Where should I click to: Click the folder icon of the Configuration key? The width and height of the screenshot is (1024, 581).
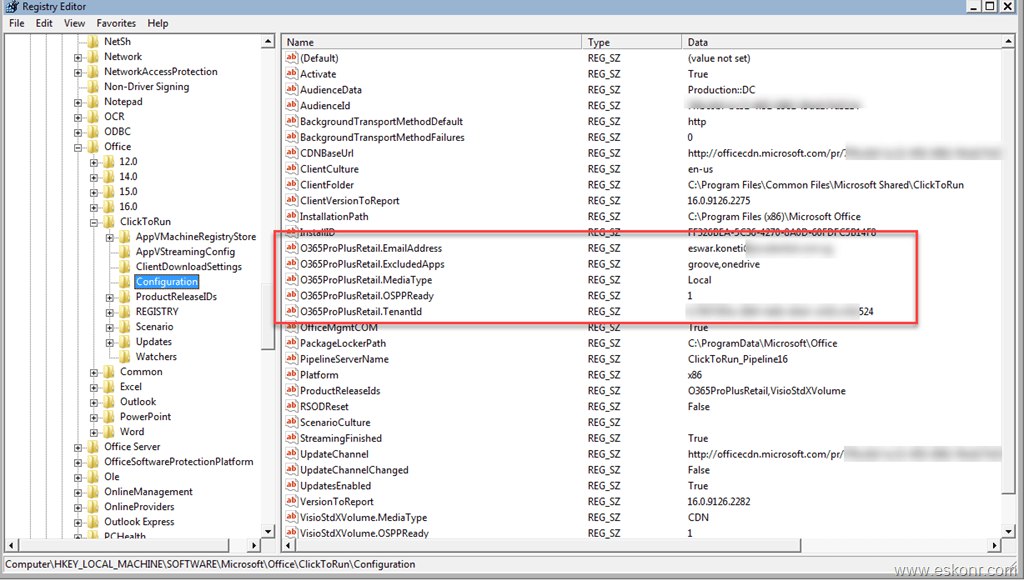tap(125, 282)
